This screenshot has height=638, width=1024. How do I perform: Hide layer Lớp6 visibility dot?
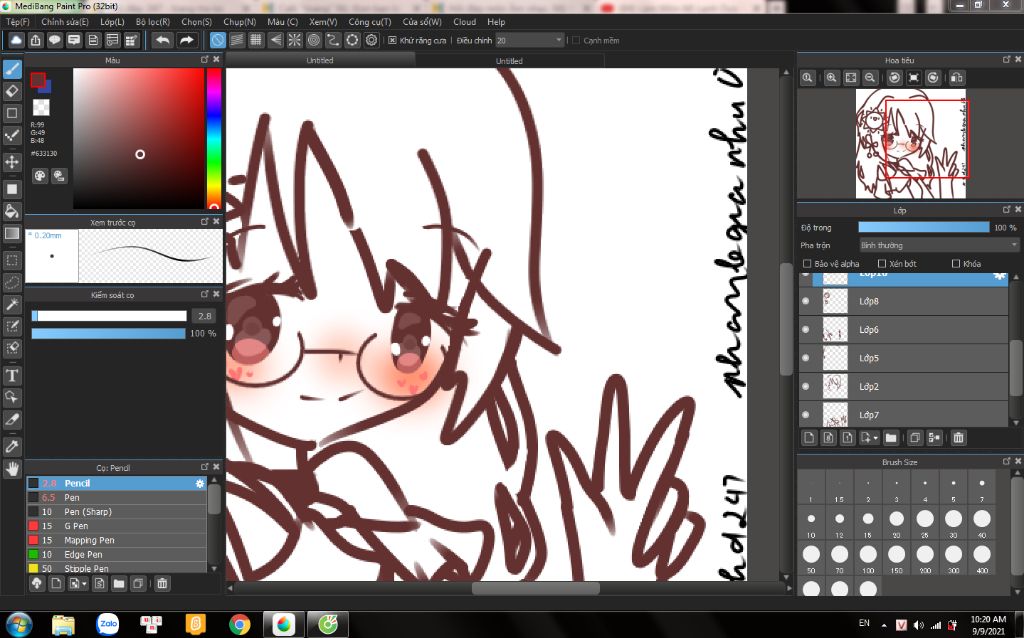[x=805, y=330]
